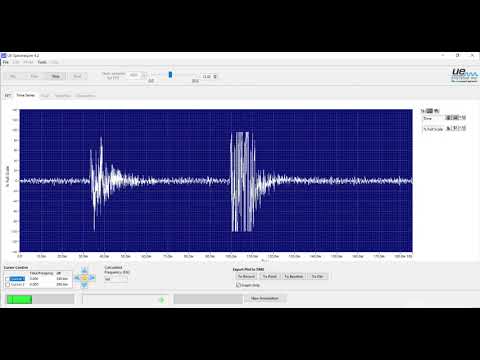
Task: Click the cursor move up arrow
Action: pyautogui.click(x=84, y=270)
